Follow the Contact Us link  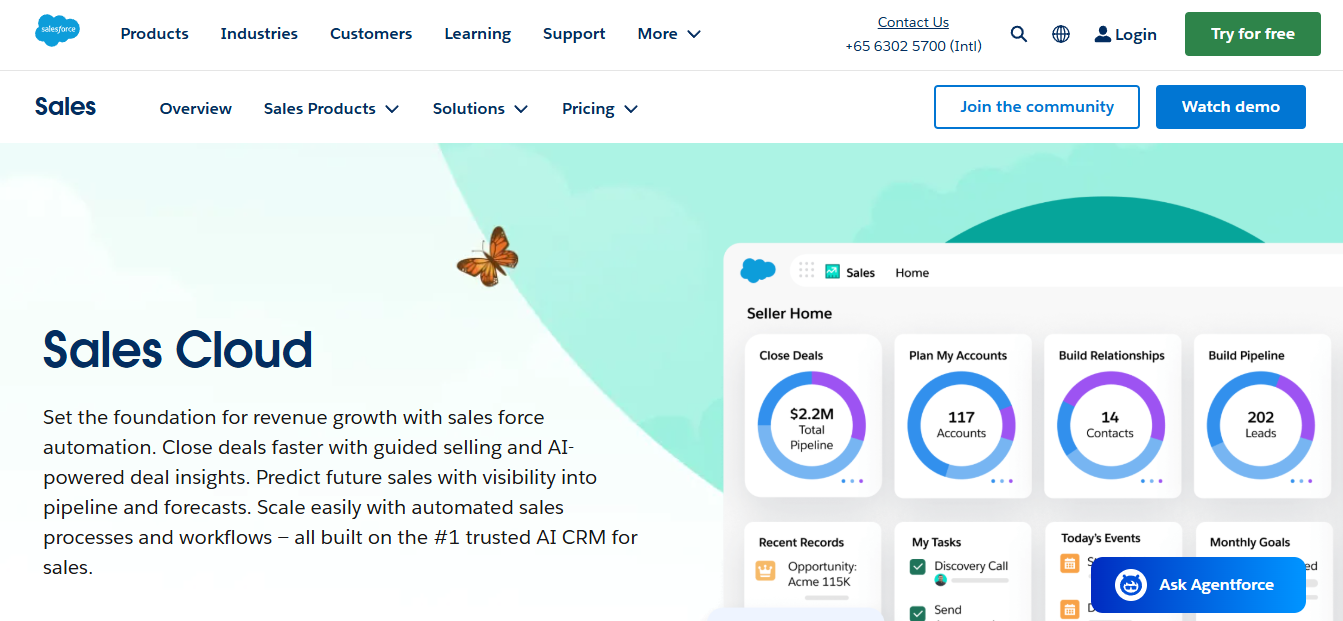click(x=913, y=22)
